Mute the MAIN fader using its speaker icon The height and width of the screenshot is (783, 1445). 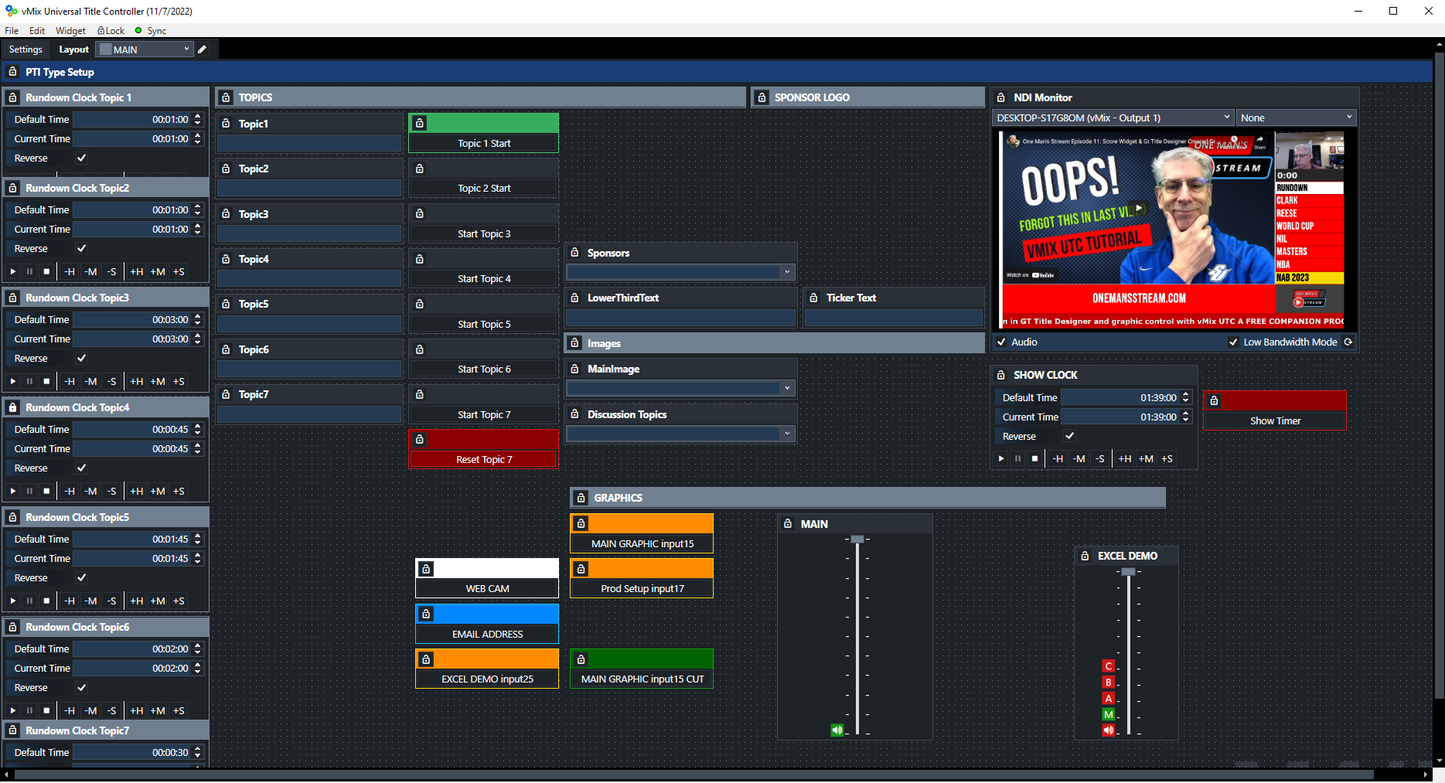[x=837, y=730]
